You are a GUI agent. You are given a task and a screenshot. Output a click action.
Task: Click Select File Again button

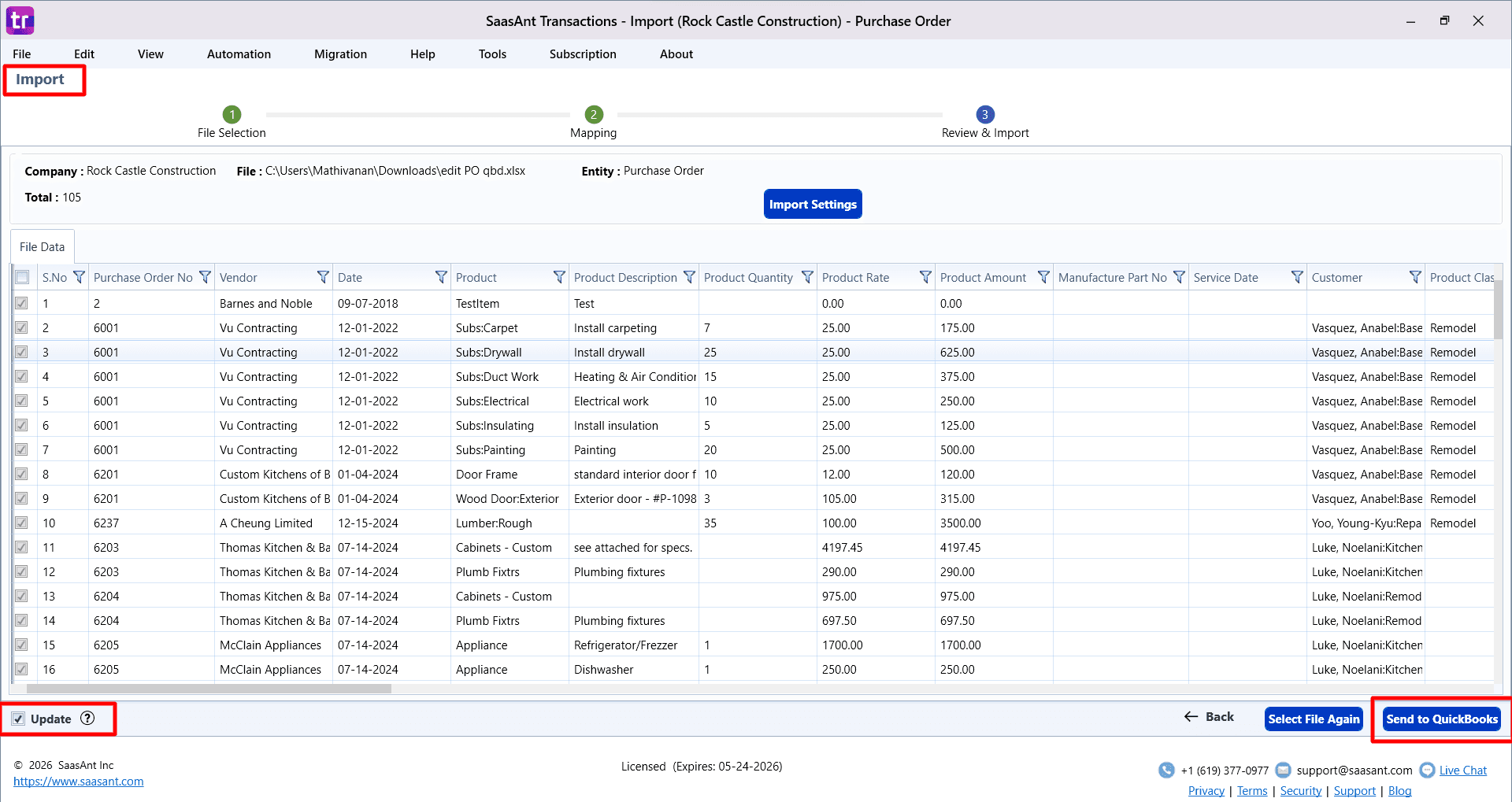(1314, 719)
